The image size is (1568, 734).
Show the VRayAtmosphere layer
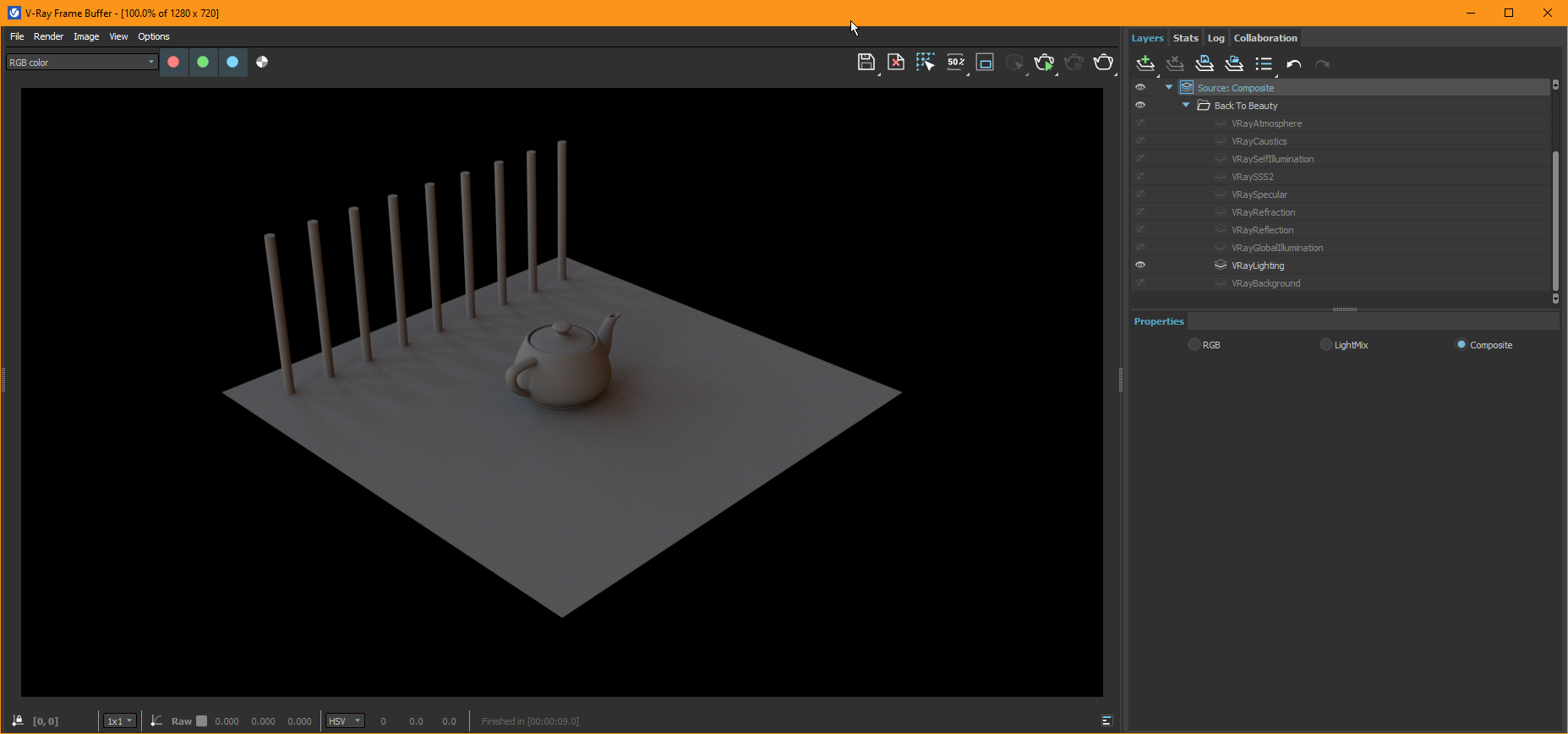tap(1140, 123)
